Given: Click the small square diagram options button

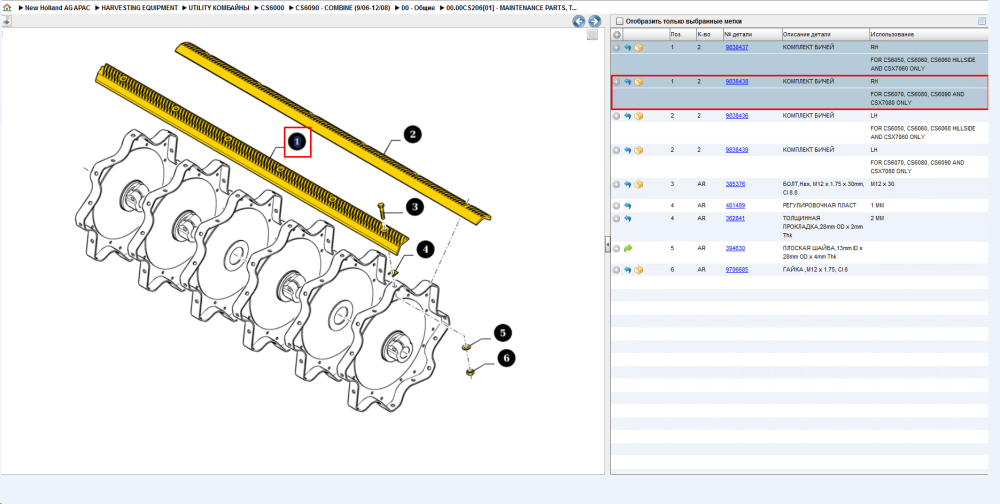Looking at the screenshot, I should click(592, 35).
